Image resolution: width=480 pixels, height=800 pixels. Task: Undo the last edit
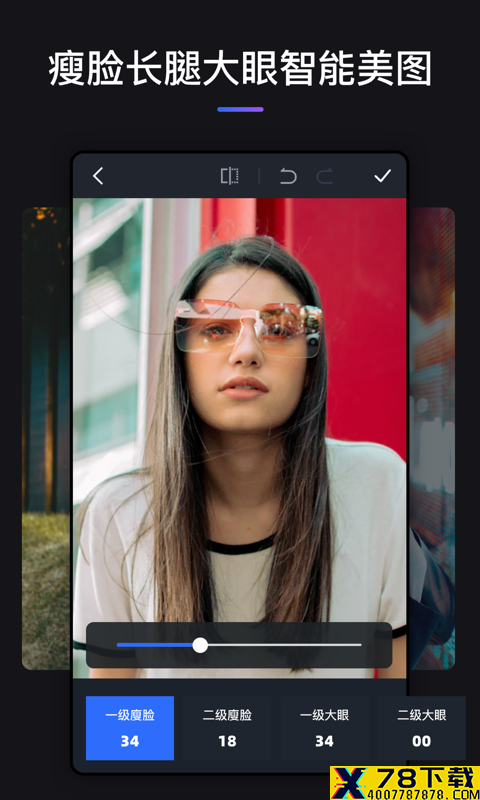288,177
